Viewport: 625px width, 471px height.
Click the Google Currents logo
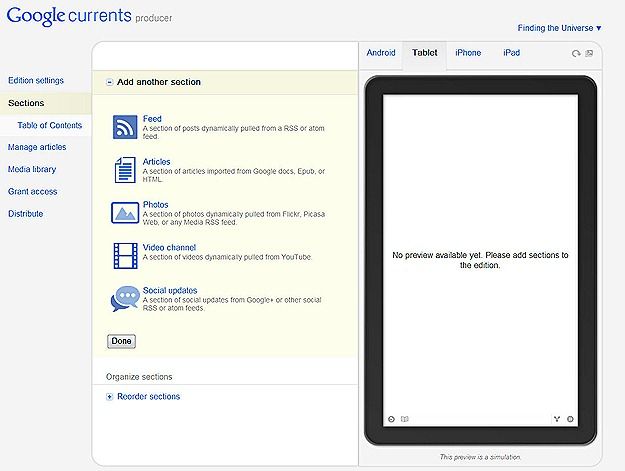(x=69, y=16)
